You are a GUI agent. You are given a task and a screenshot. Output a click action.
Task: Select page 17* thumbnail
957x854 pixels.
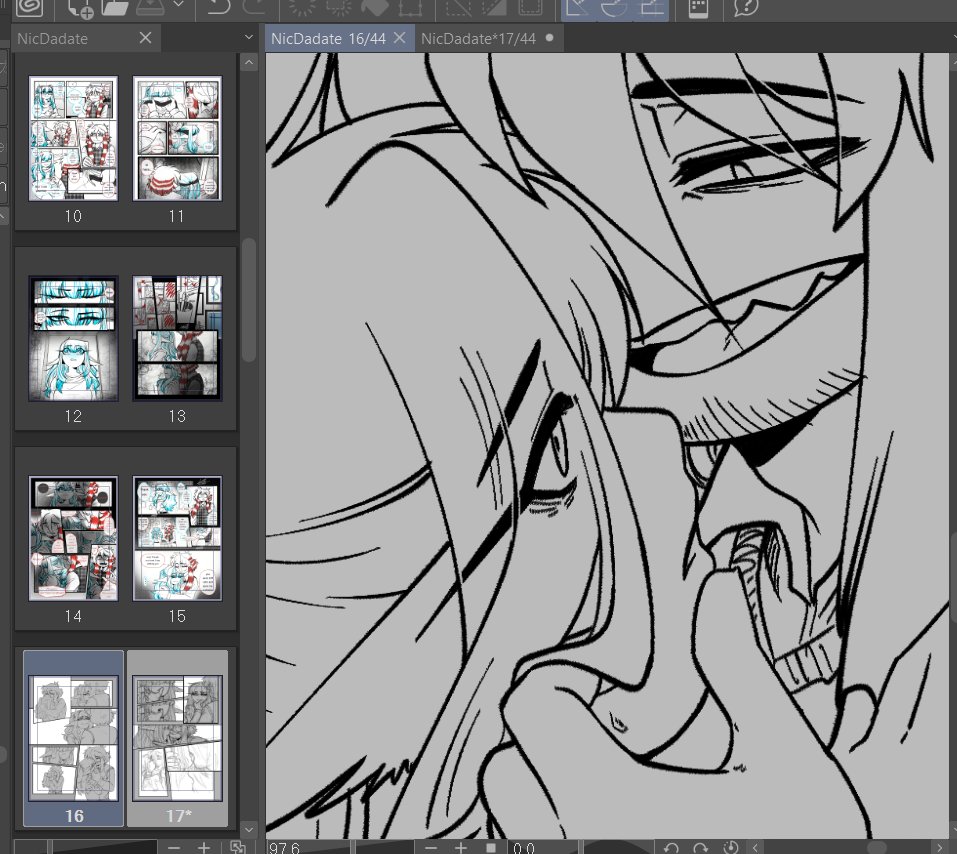coord(177,738)
